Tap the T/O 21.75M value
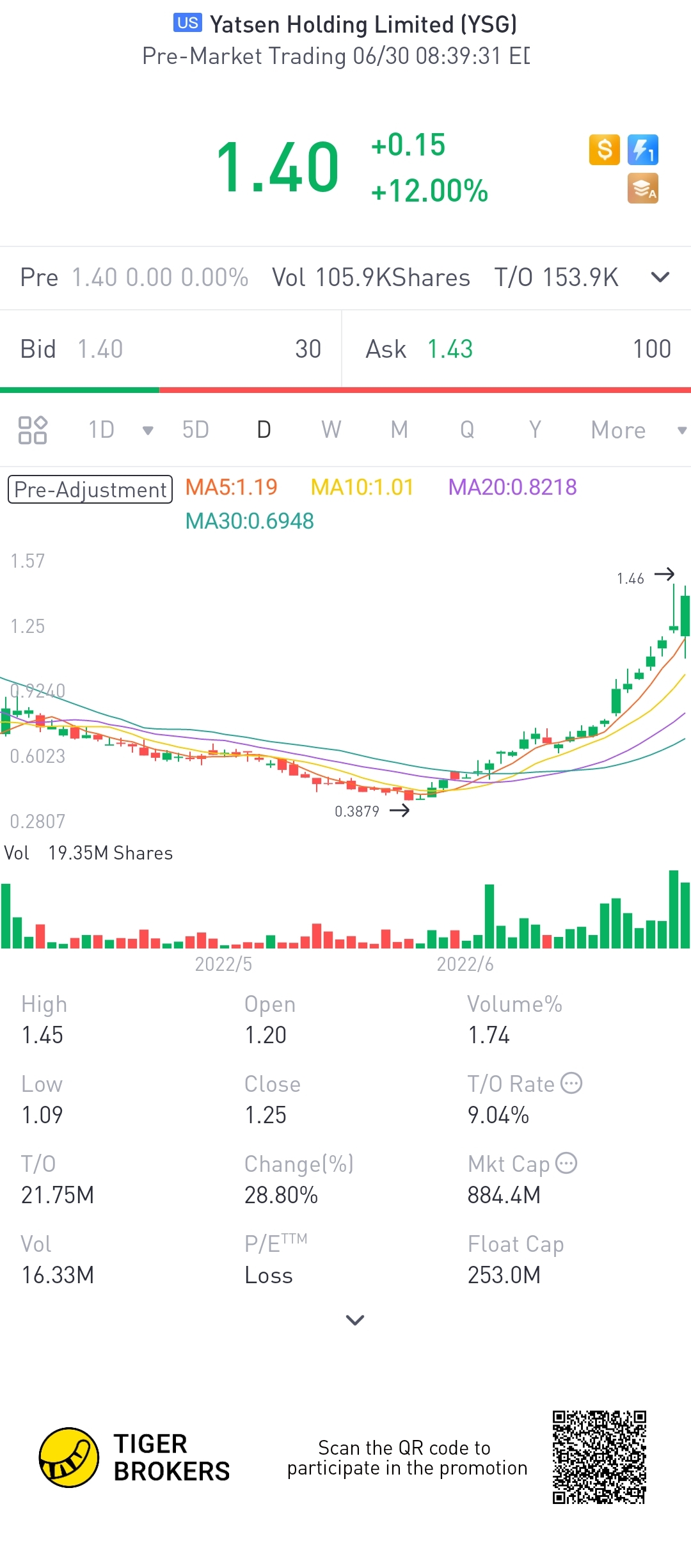 pos(58,1195)
